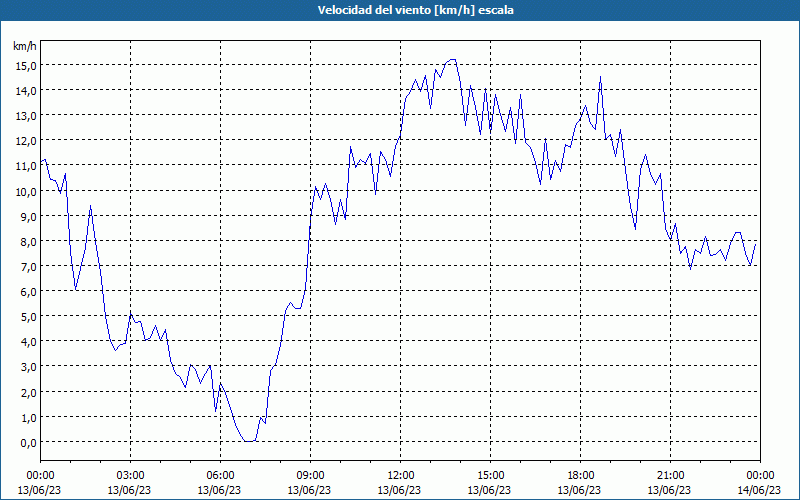
Task: Click the 7,0 y-axis value
Action: point(31,266)
